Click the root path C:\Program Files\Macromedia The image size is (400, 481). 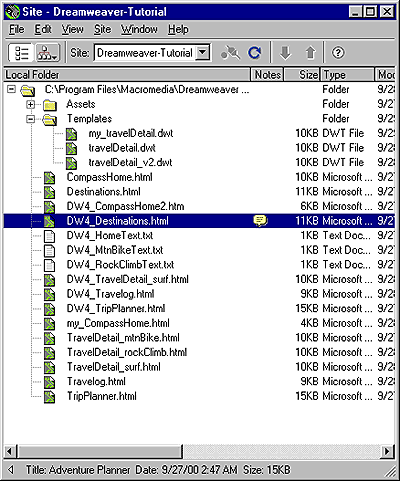coord(147,89)
